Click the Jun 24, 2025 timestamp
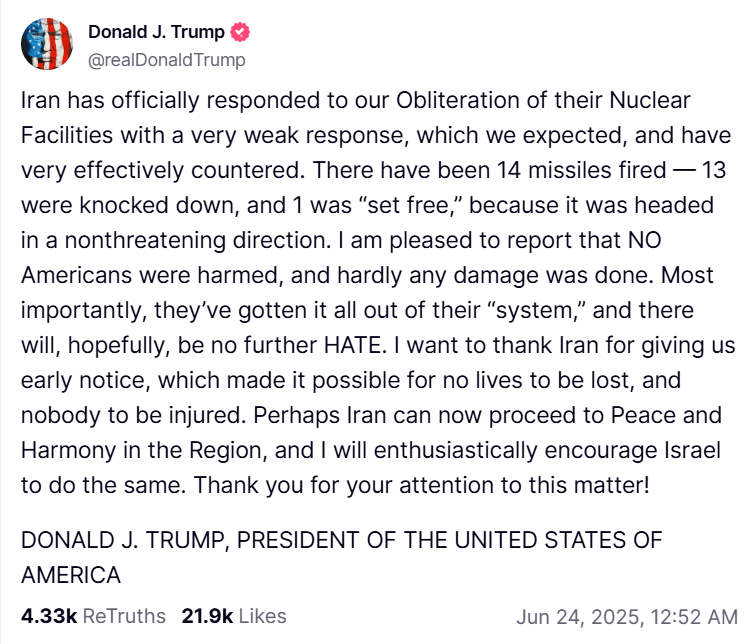The image size is (756, 644). [x=627, y=616]
